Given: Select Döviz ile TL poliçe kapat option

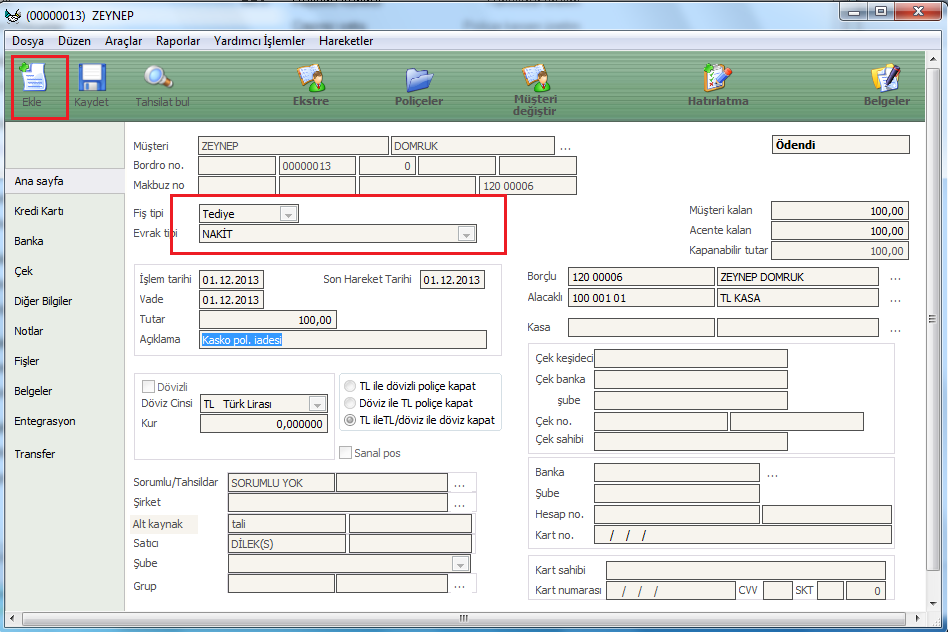Looking at the screenshot, I should (349, 403).
